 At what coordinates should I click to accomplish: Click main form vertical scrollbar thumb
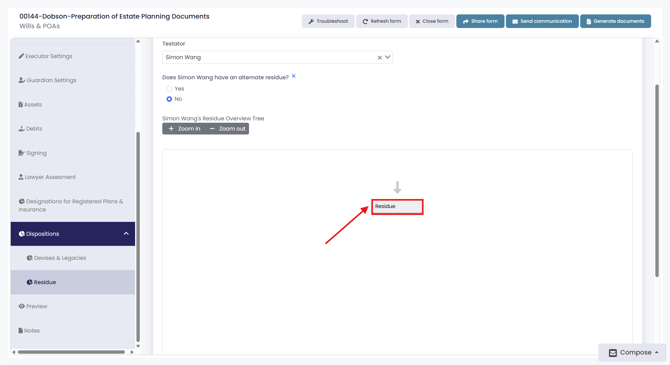coord(657,181)
